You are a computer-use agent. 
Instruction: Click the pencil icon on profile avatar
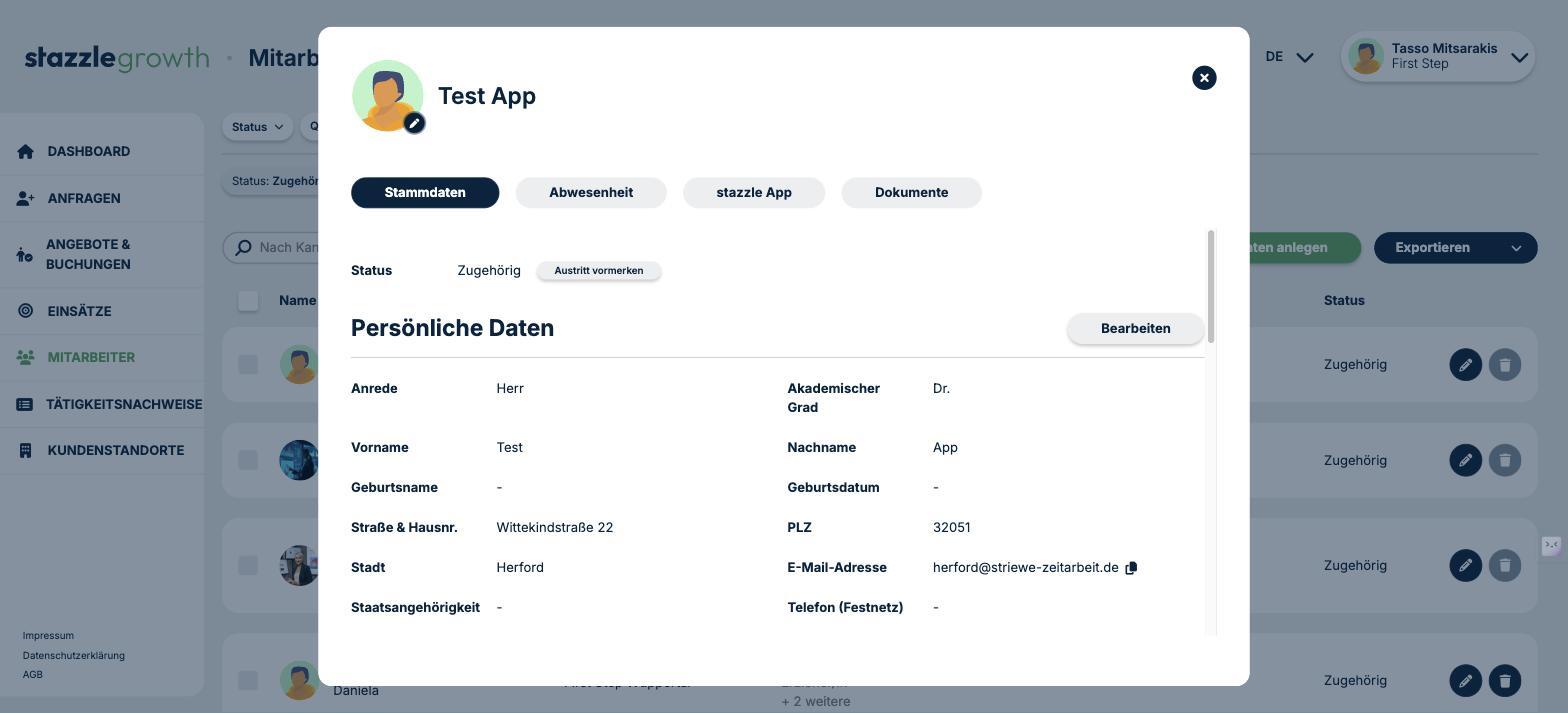(x=414, y=123)
